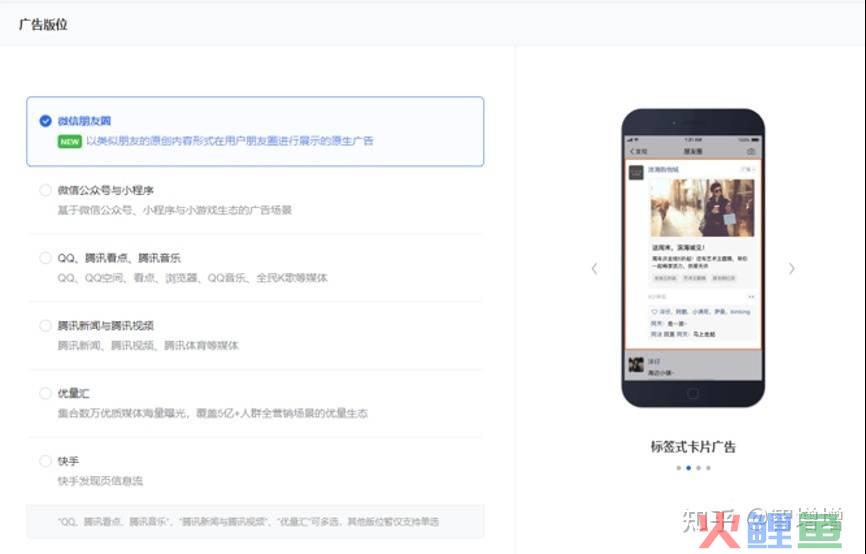Jump to third carousel dot
Viewport: 866px width, 554px height.
[x=698, y=468]
